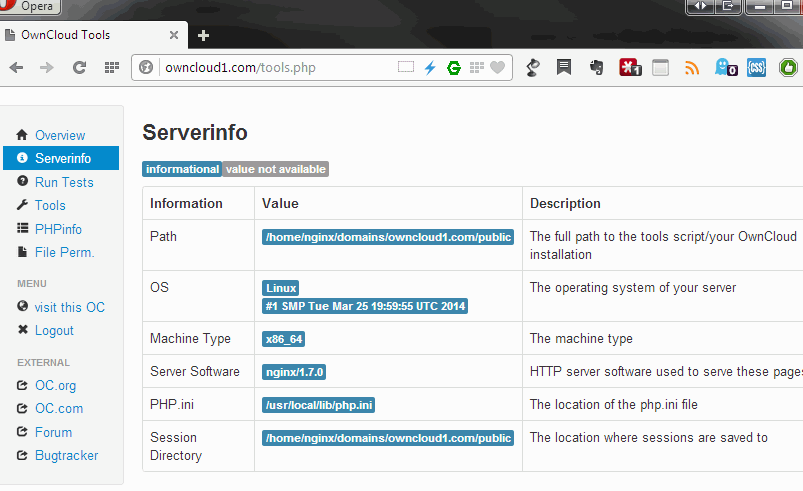Image resolution: width=803 pixels, height=491 pixels.
Task: Click the nginx/1.7.0 badge
Action: coord(294,372)
